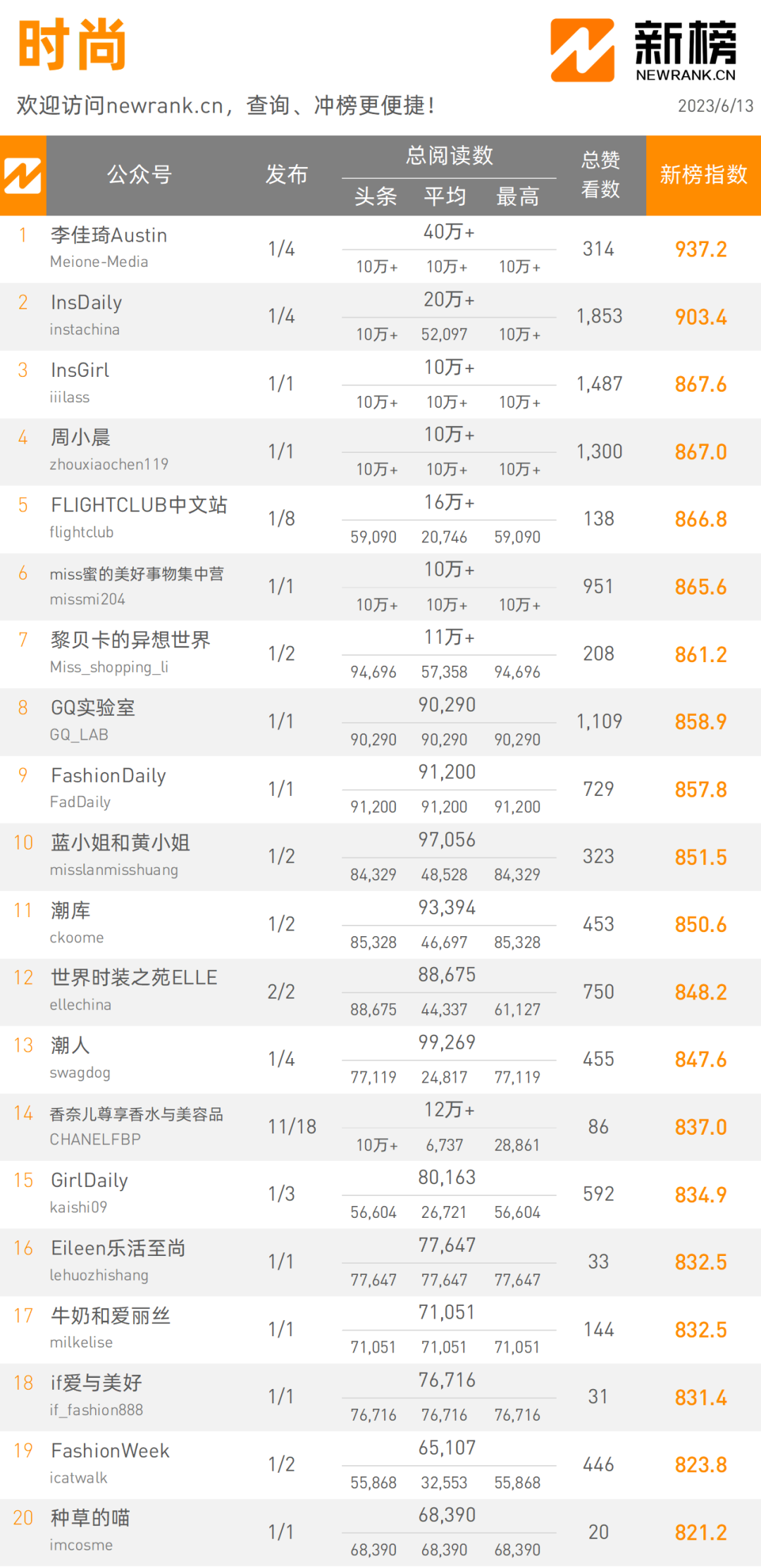761x1568 pixels.
Task: Select the 新榜指数 column header
Action: [703, 175]
